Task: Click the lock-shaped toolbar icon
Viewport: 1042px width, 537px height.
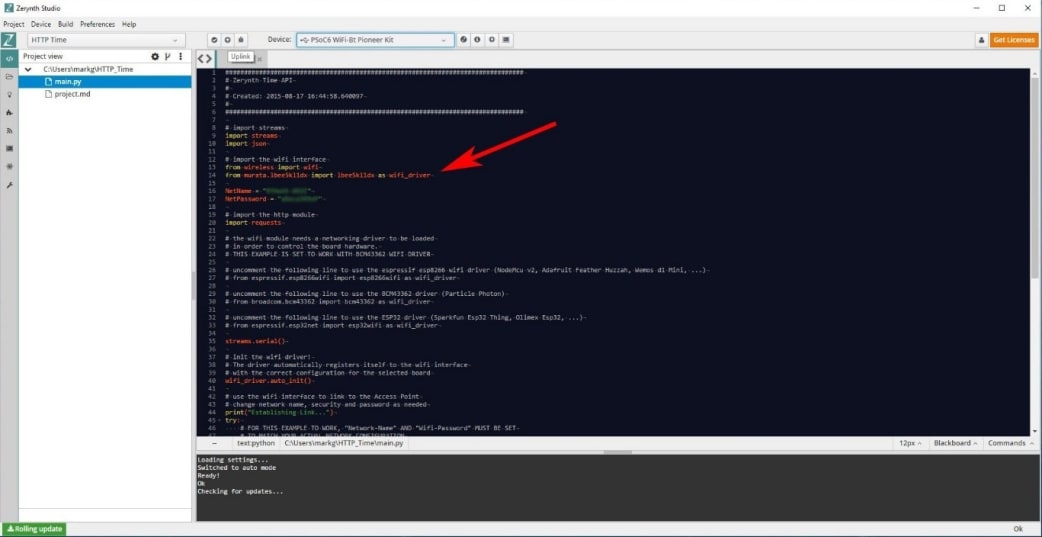Action: [x=241, y=40]
